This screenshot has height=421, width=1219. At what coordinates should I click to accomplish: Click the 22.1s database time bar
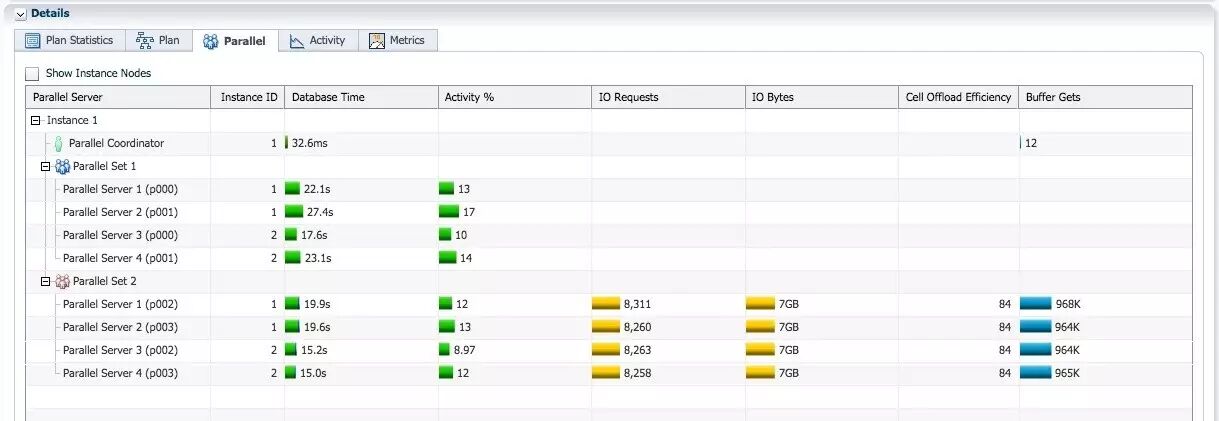(x=293, y=189)
